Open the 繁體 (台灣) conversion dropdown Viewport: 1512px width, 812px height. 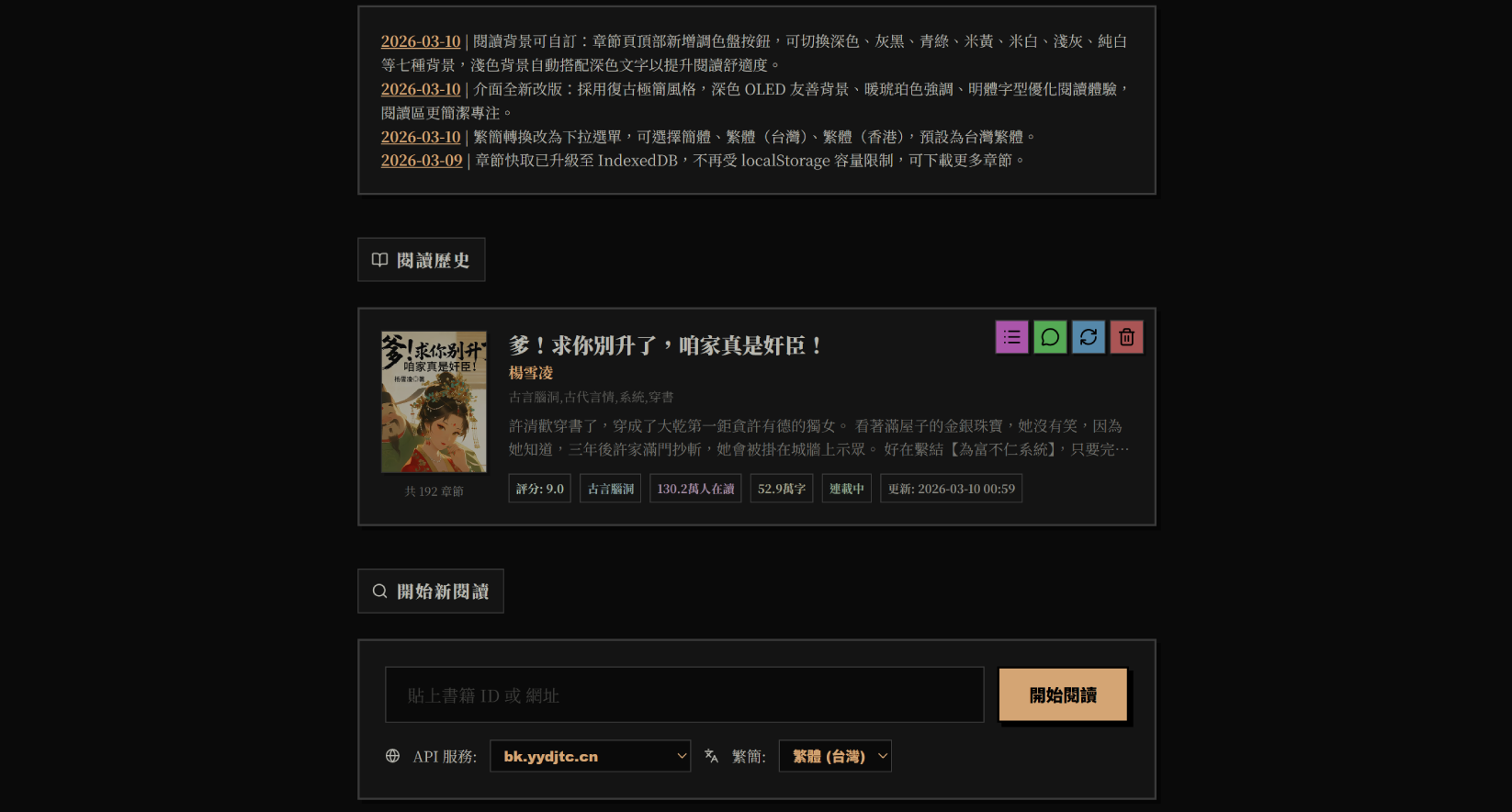tap(835, 756)
